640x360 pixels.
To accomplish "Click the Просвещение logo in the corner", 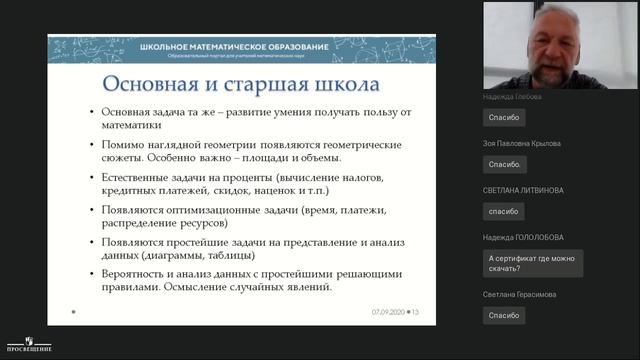I will tap(29, 344).
